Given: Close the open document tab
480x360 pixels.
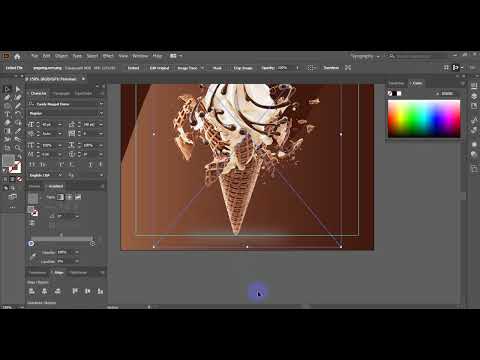Looking at the screenshot, I should click(x=83, y=79).
